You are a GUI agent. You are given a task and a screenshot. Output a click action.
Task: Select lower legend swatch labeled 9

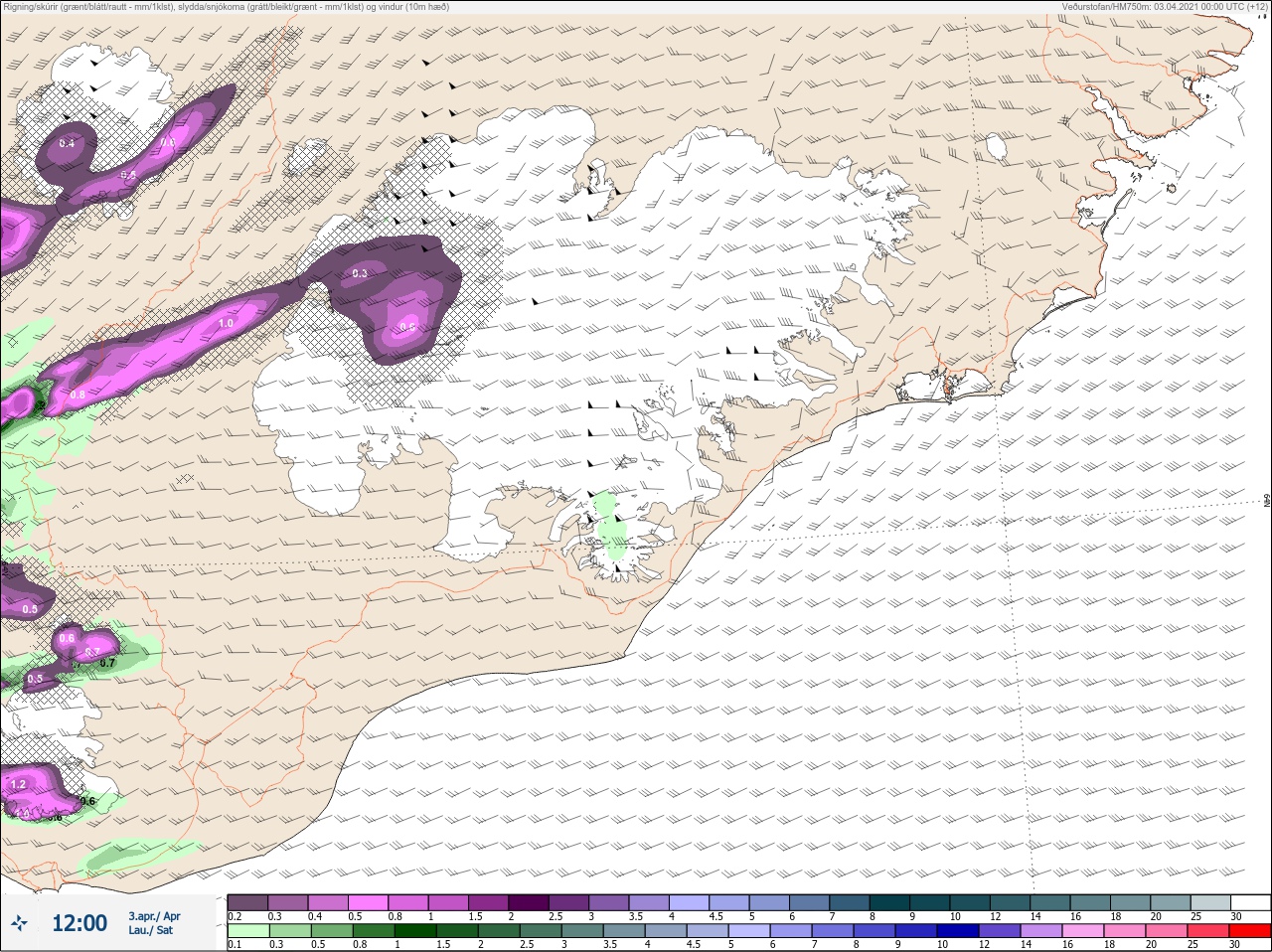tap(916, 931)
